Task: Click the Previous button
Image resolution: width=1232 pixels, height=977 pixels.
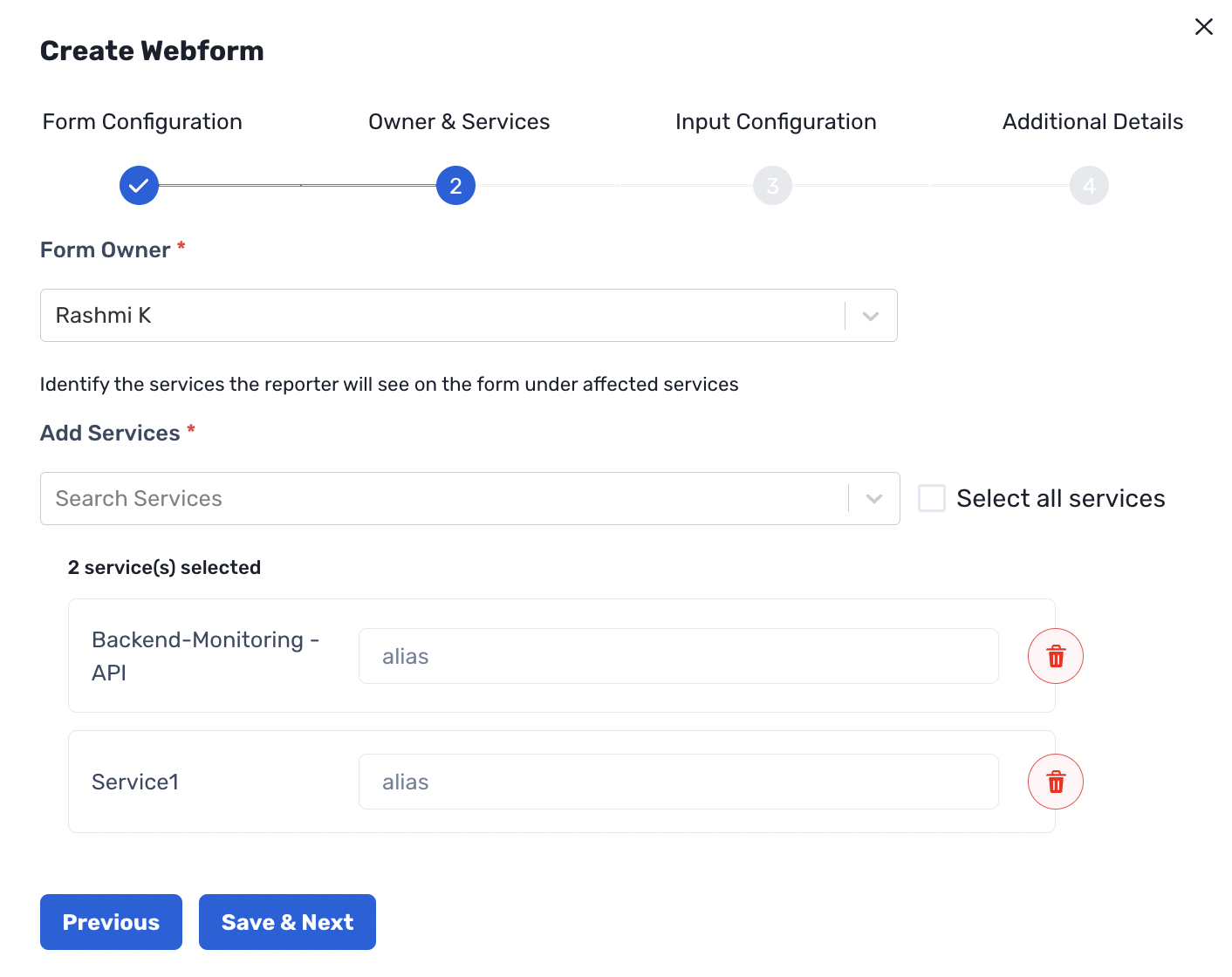Action: click(x=111, y=921)
